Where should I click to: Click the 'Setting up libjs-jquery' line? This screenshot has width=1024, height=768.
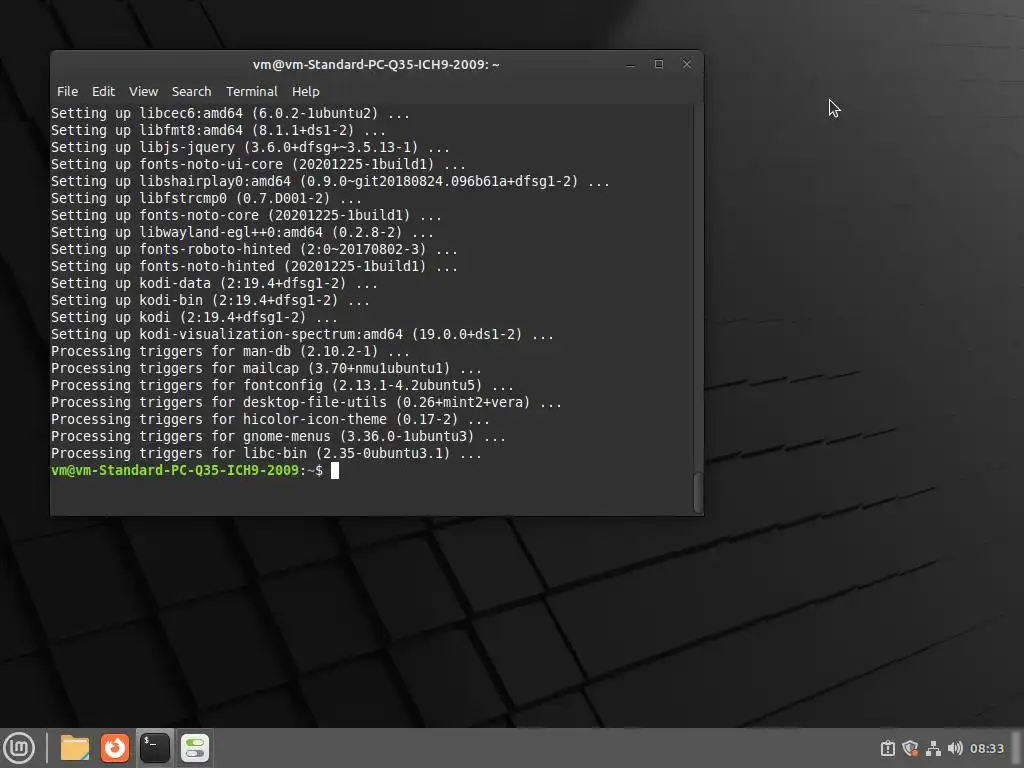click(x=250, y=148)
